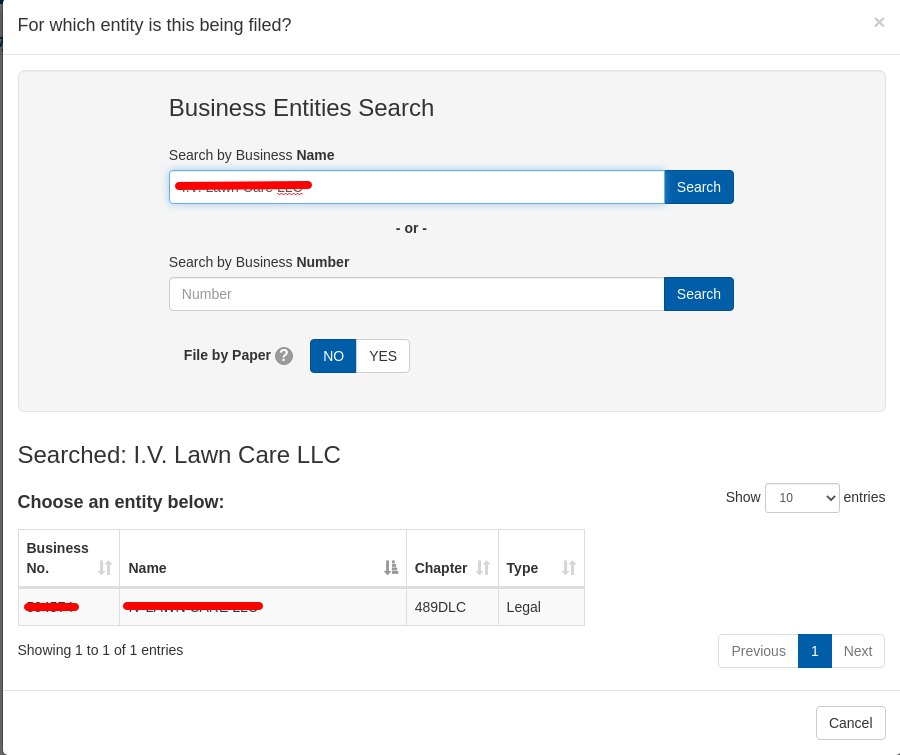Search by the entered business name

(698, 187)
